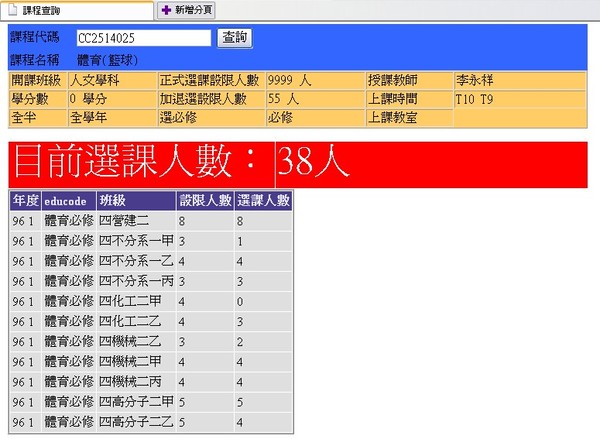The image size is (600, 439).
Task: Select the 四機械二丙 class row
Action: point(151,382)
